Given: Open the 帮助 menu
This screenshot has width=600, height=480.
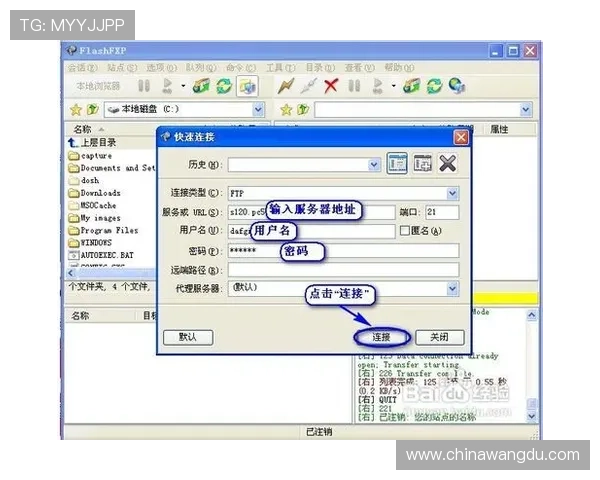Looking at the screenshot, I should 399,68.
